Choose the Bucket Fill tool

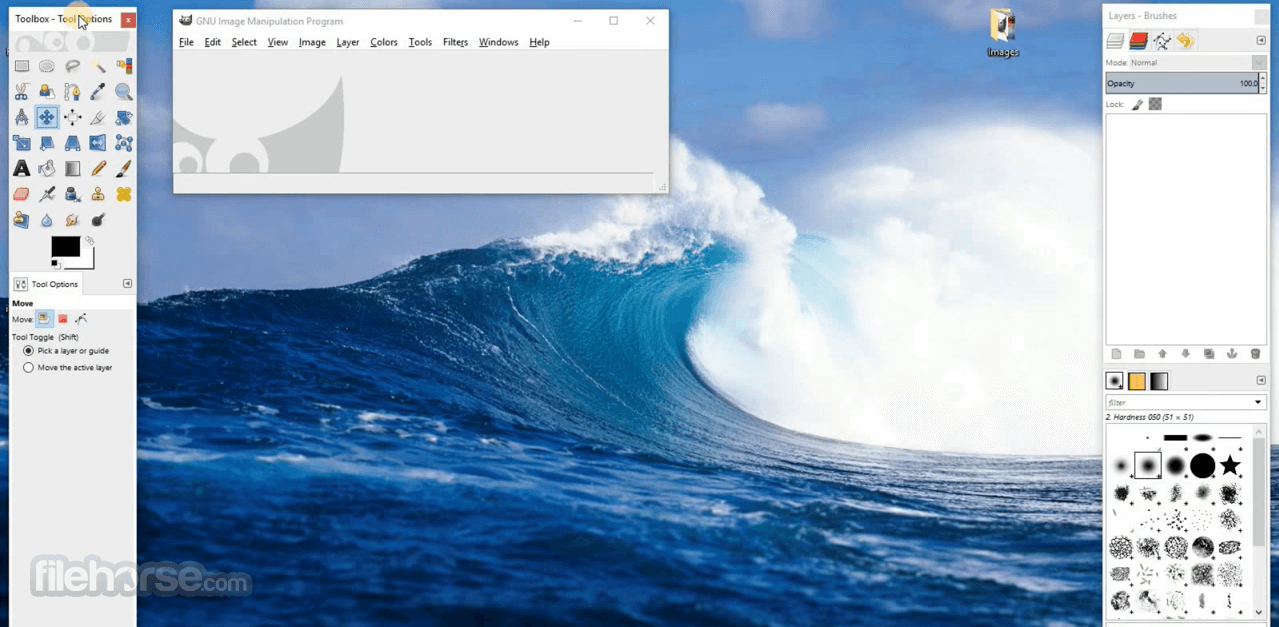(47, 169)
